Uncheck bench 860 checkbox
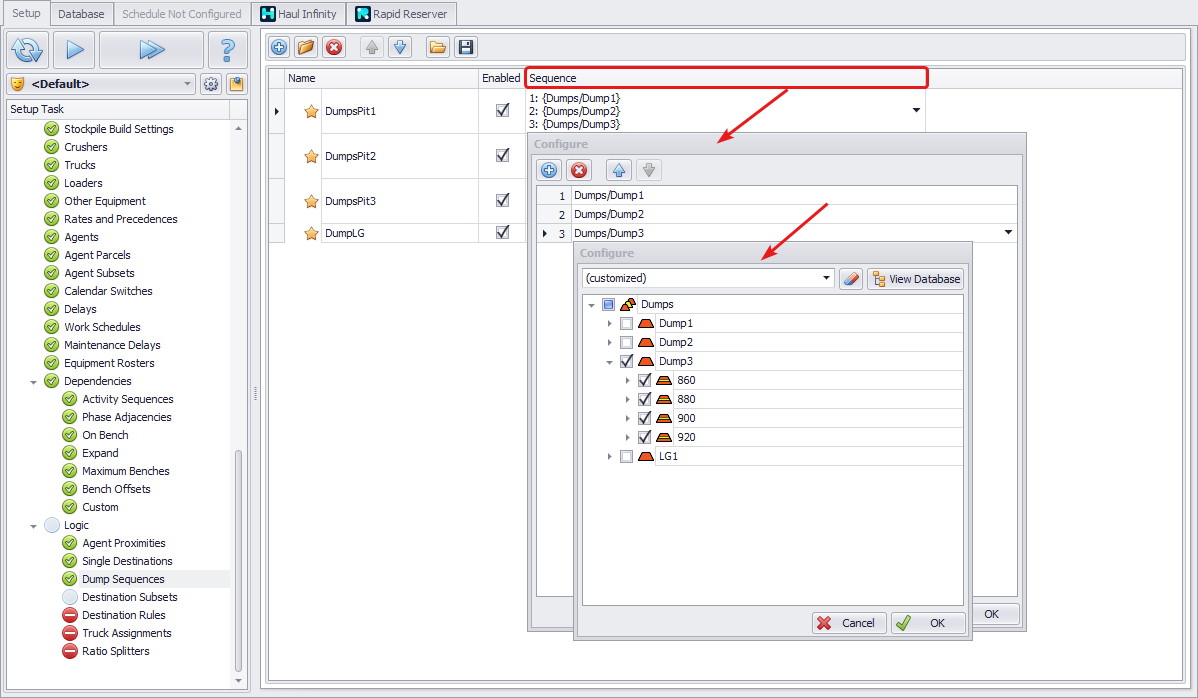The width and height of the screenshot is (1198, 698). (645, 380)
